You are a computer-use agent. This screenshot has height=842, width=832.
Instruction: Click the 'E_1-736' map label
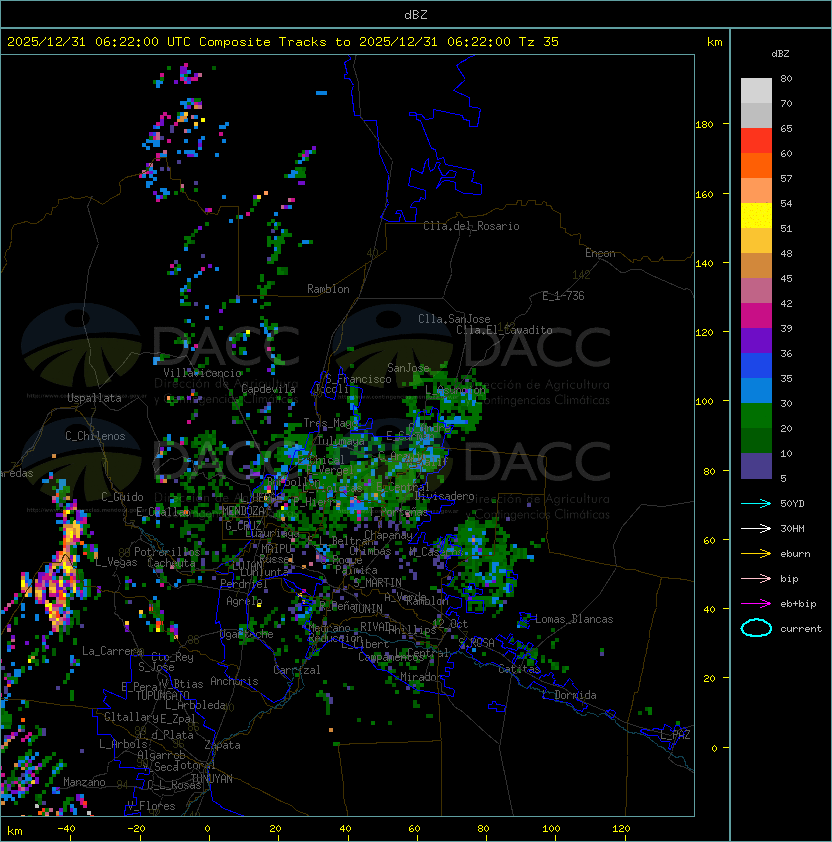[x=563, y=296]
